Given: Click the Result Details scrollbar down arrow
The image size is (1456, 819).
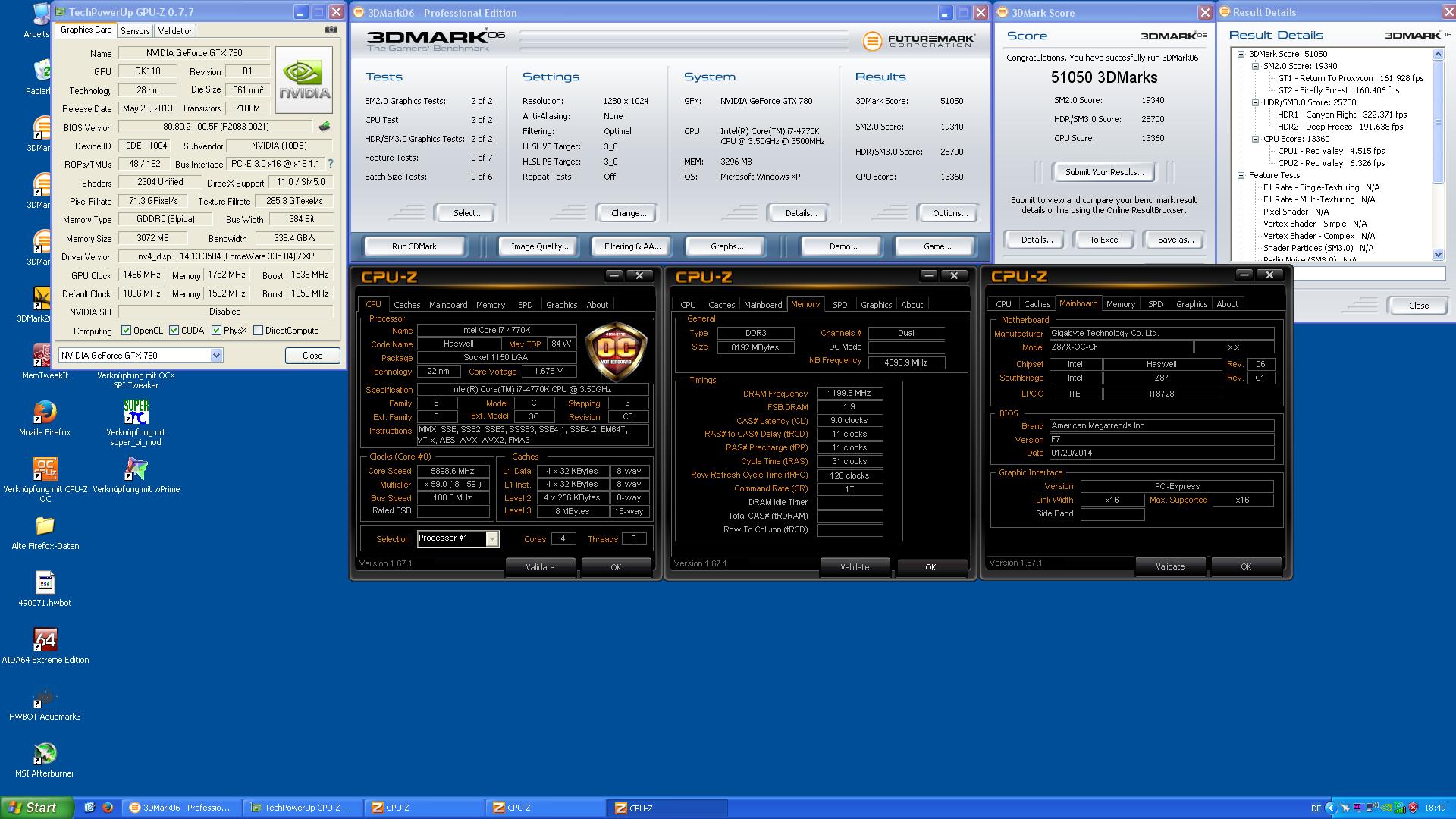Looking at the screenshot, I should [x=1439, y=255].
